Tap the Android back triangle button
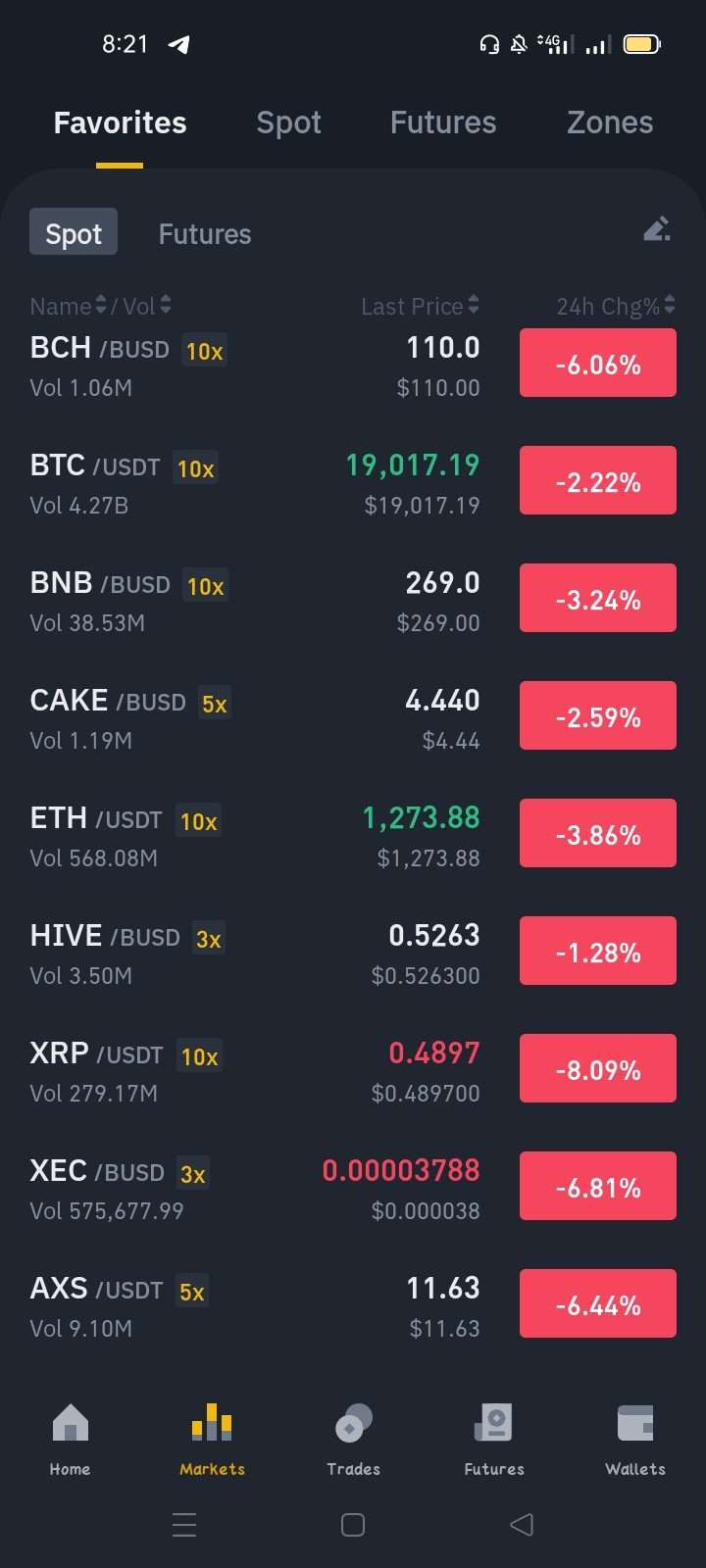The width and height of the screenshot is (706, 1568). pyautogui.click(x=522, y=1524)
